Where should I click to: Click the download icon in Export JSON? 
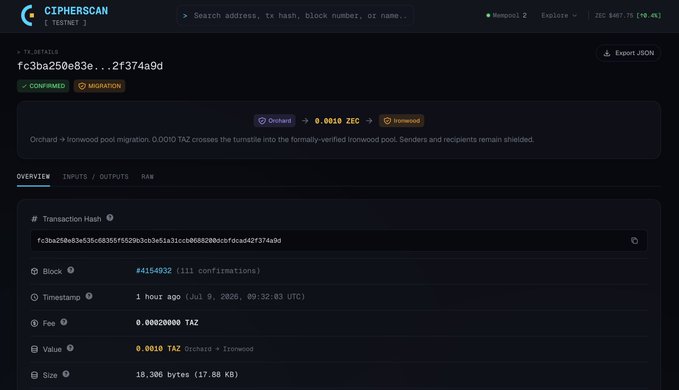tap(607, 53)
